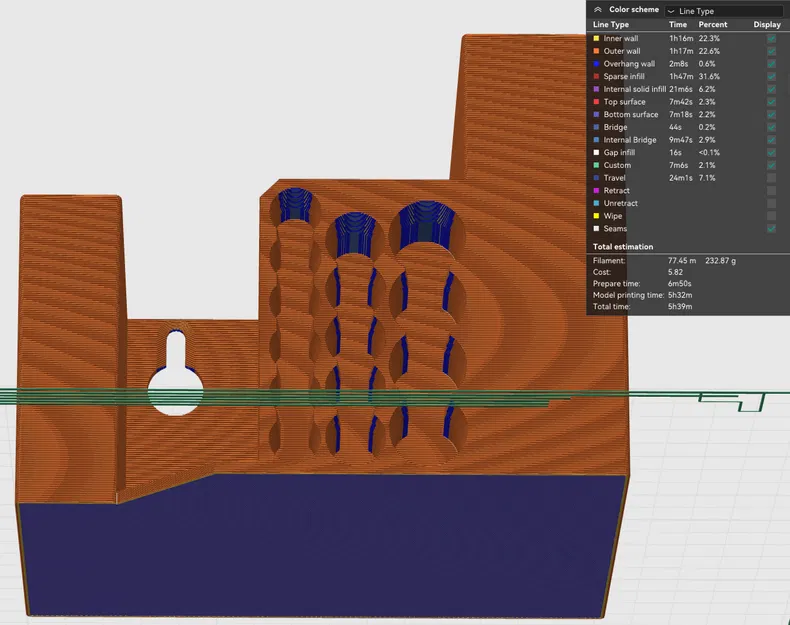The width and height of the screenshot is (790, 625).
Task: Click the Bottom surface color swatch
Action: pos(597,114)
